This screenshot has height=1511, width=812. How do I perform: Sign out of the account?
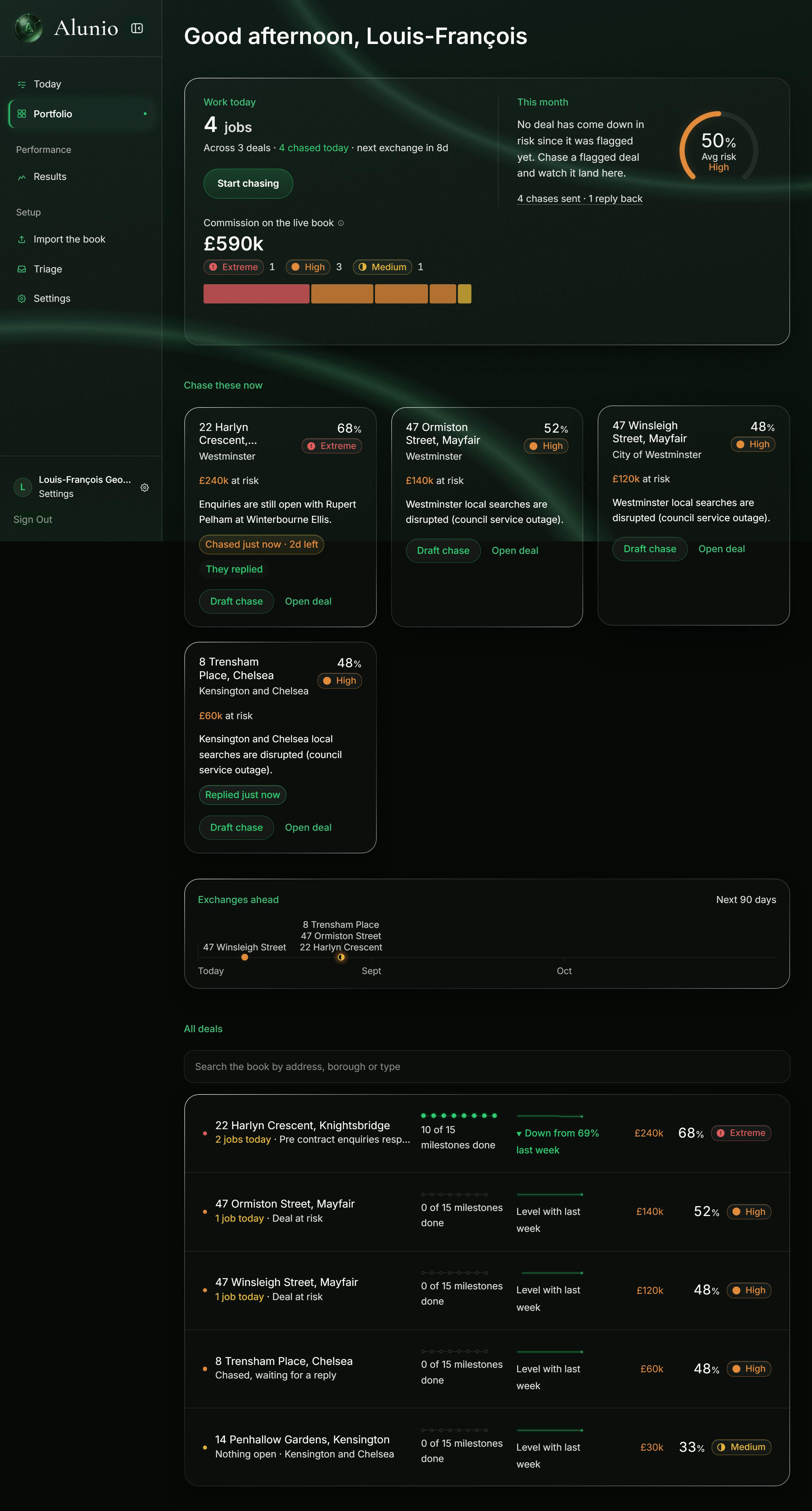coord(33,520)
